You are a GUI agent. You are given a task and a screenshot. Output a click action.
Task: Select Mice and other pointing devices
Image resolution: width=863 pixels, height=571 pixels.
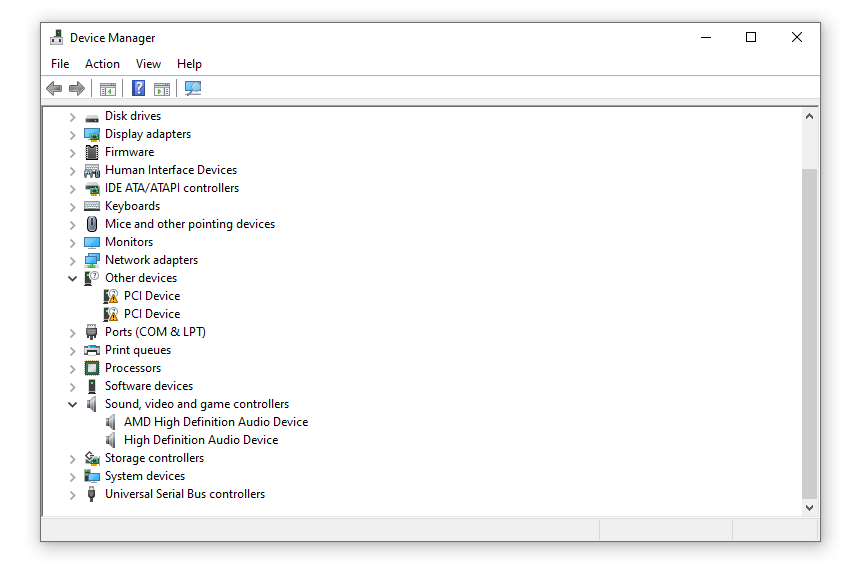click(x=190, y=224)
